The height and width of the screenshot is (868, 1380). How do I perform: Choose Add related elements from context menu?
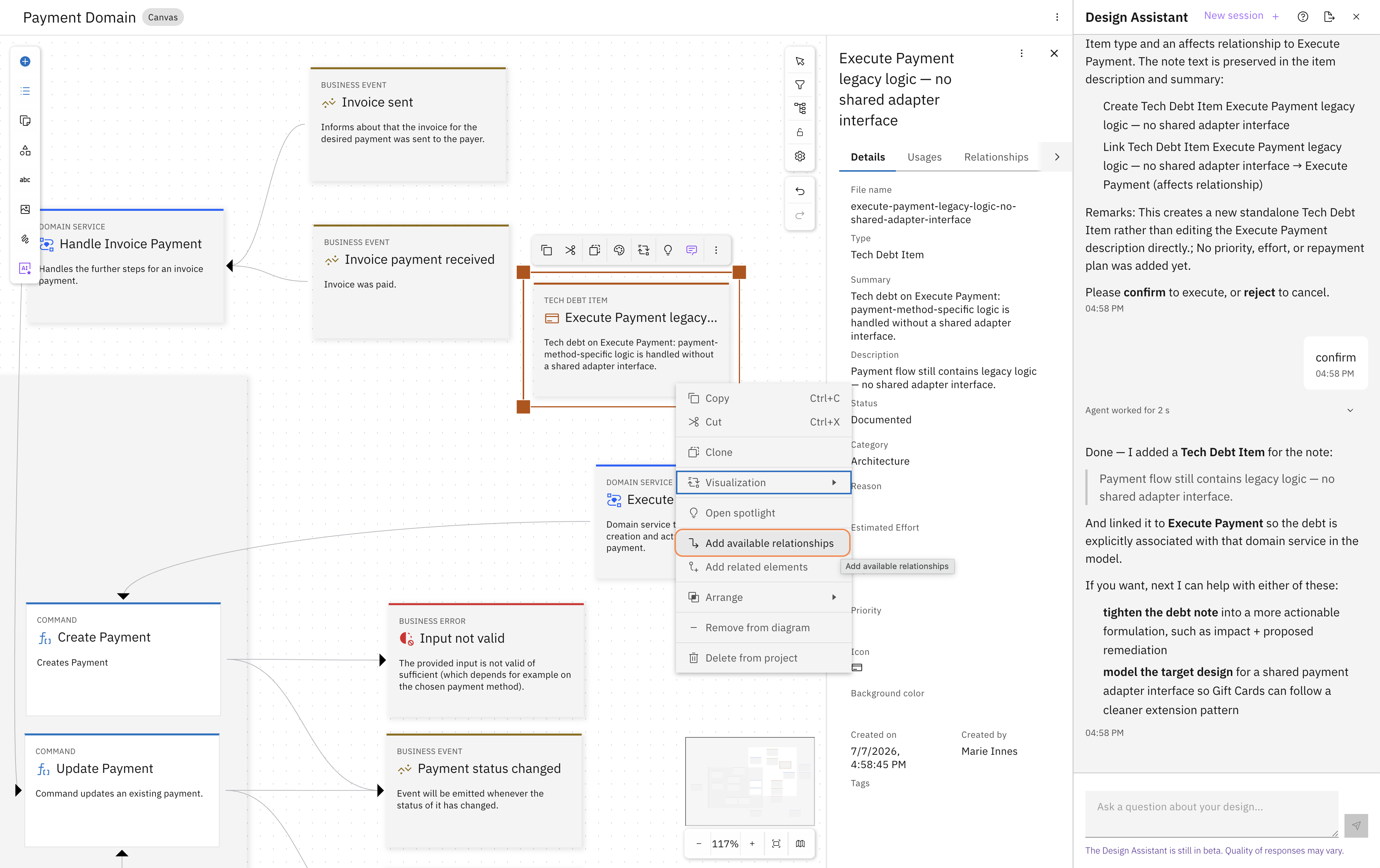pos(763,566)
